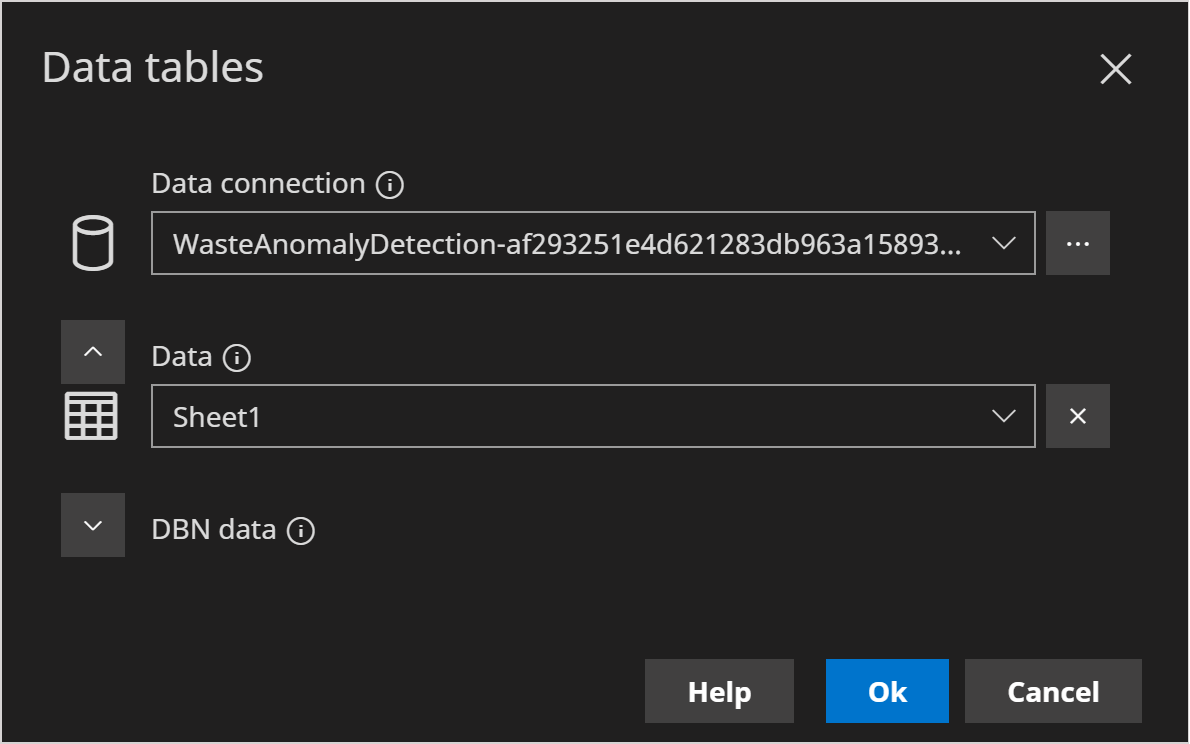Click the chevron on the connection dropdown
Viewport: 1190px width, 744px height.
(x=1003, y=242)
